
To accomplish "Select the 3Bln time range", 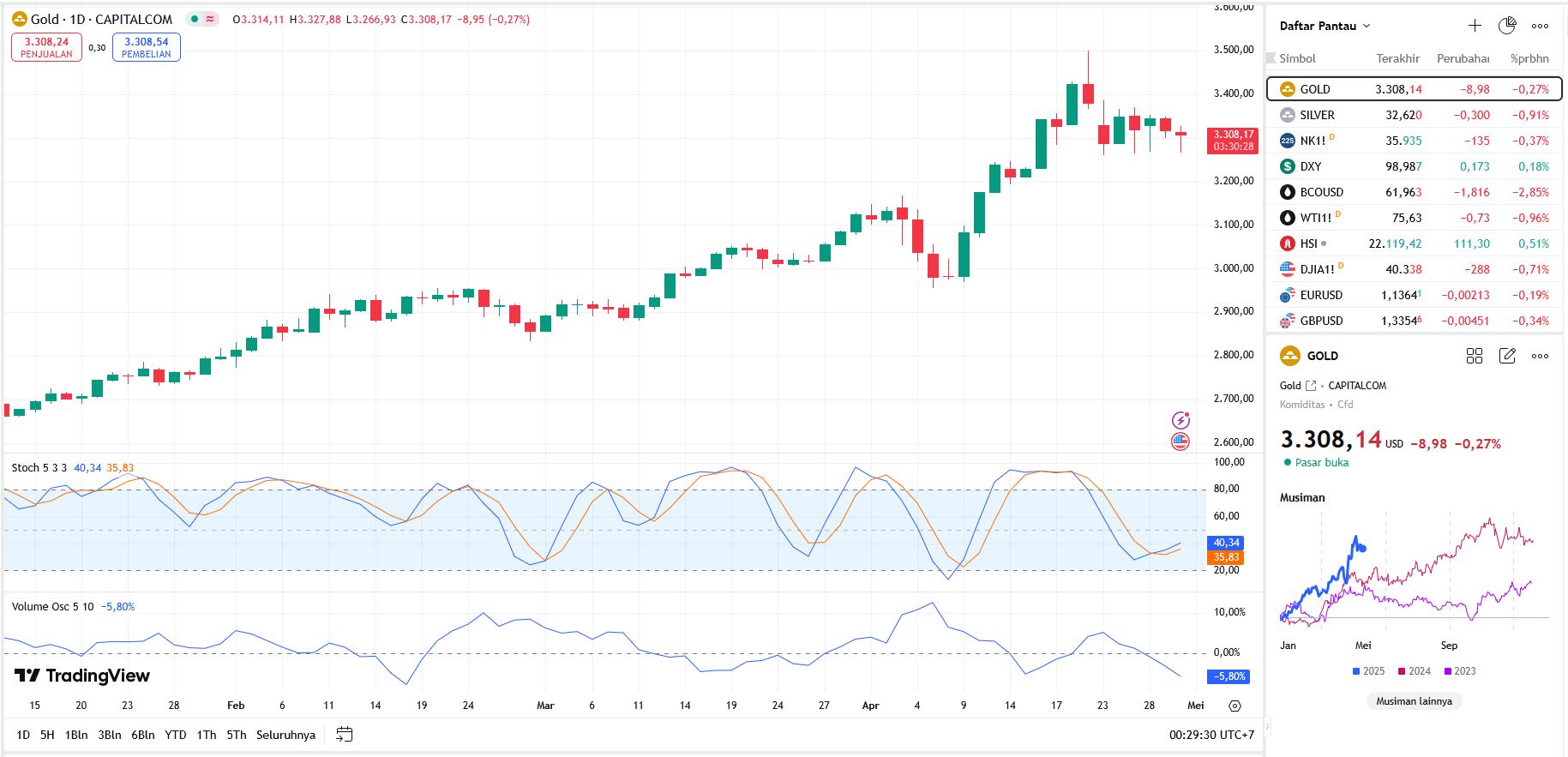I will [110, 735].
